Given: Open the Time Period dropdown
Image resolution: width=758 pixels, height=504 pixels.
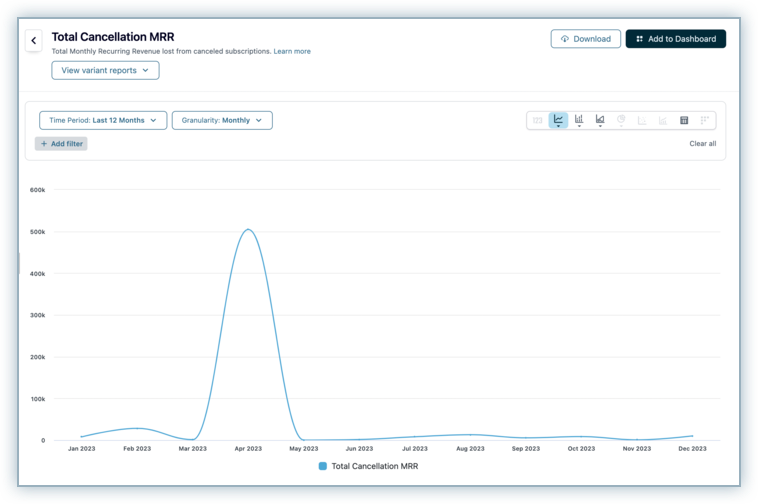Looking at the screenshot, I should pos(103,120).
